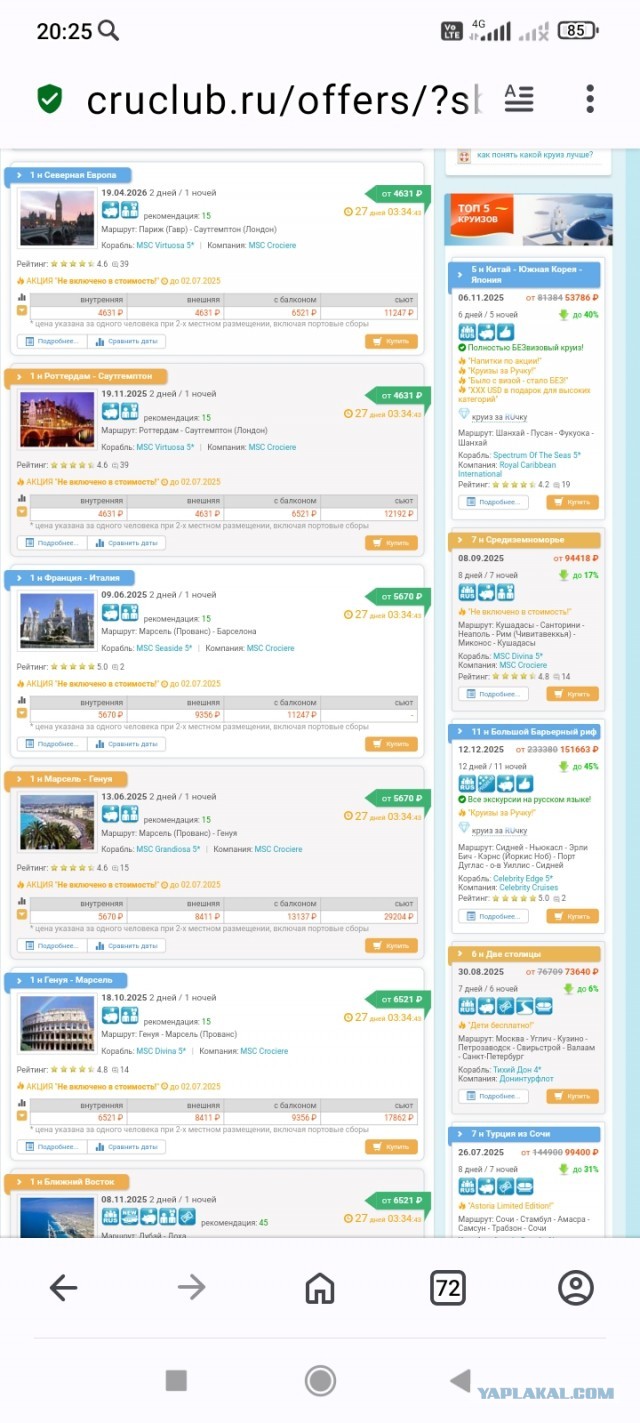The height and width of the screenshot is (1423, 640).
Task: Open the '1 н Франция - Италия' header
Action: point(68,578)
